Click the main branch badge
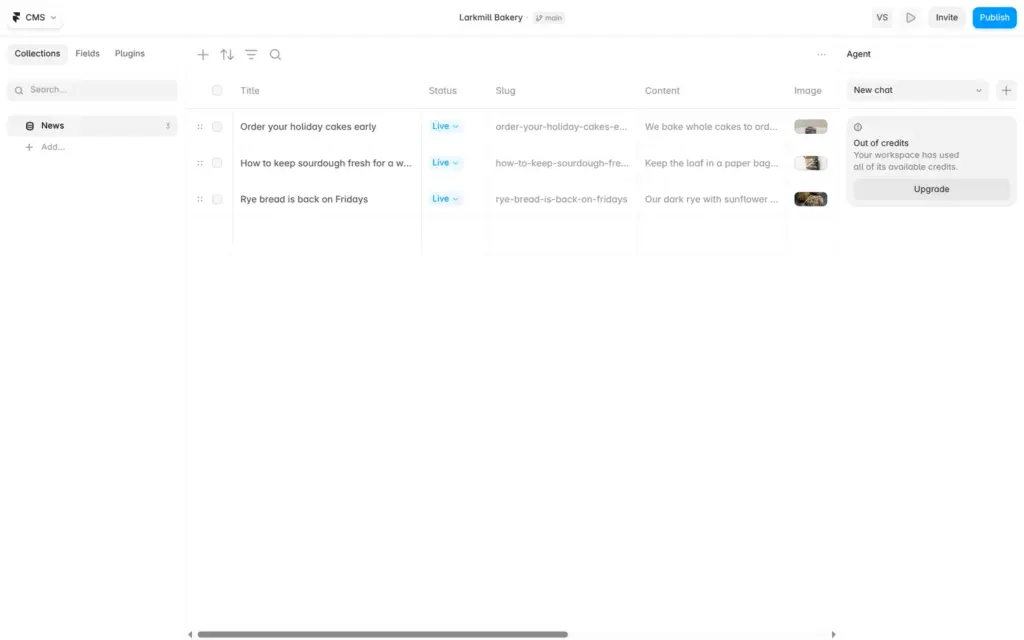 point(549,18)
